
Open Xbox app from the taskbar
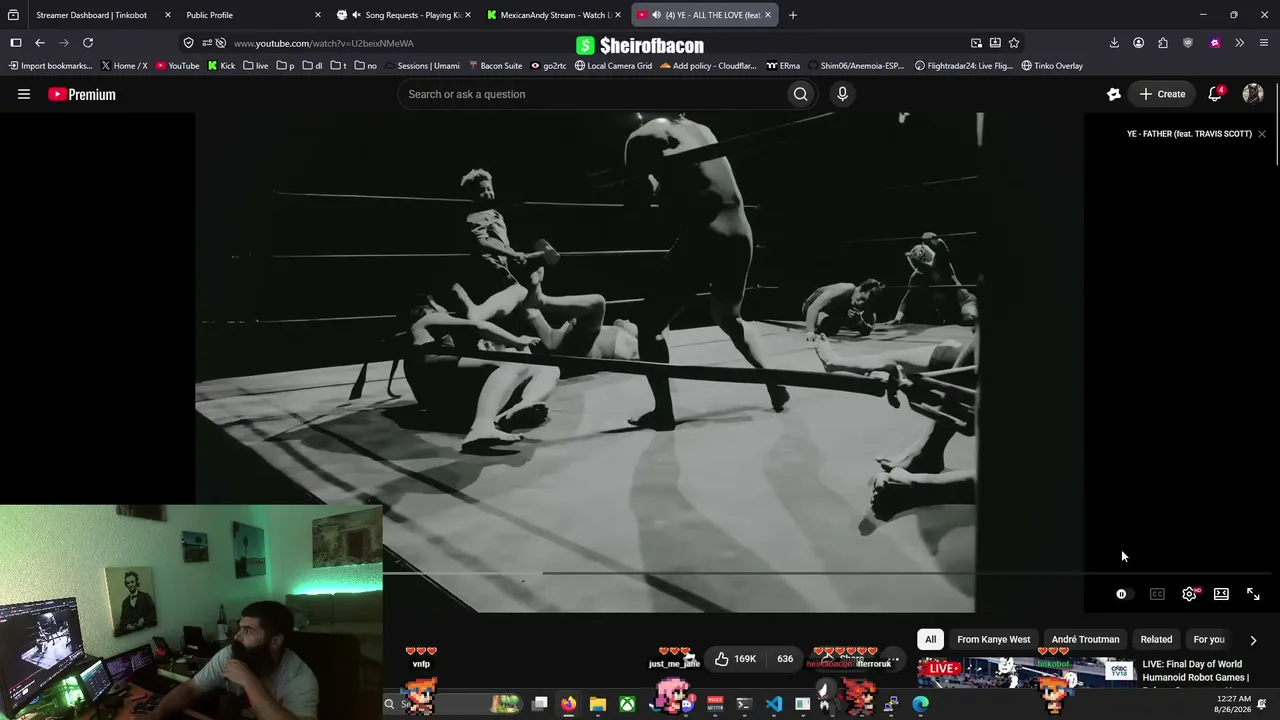(x=627, y=704)
